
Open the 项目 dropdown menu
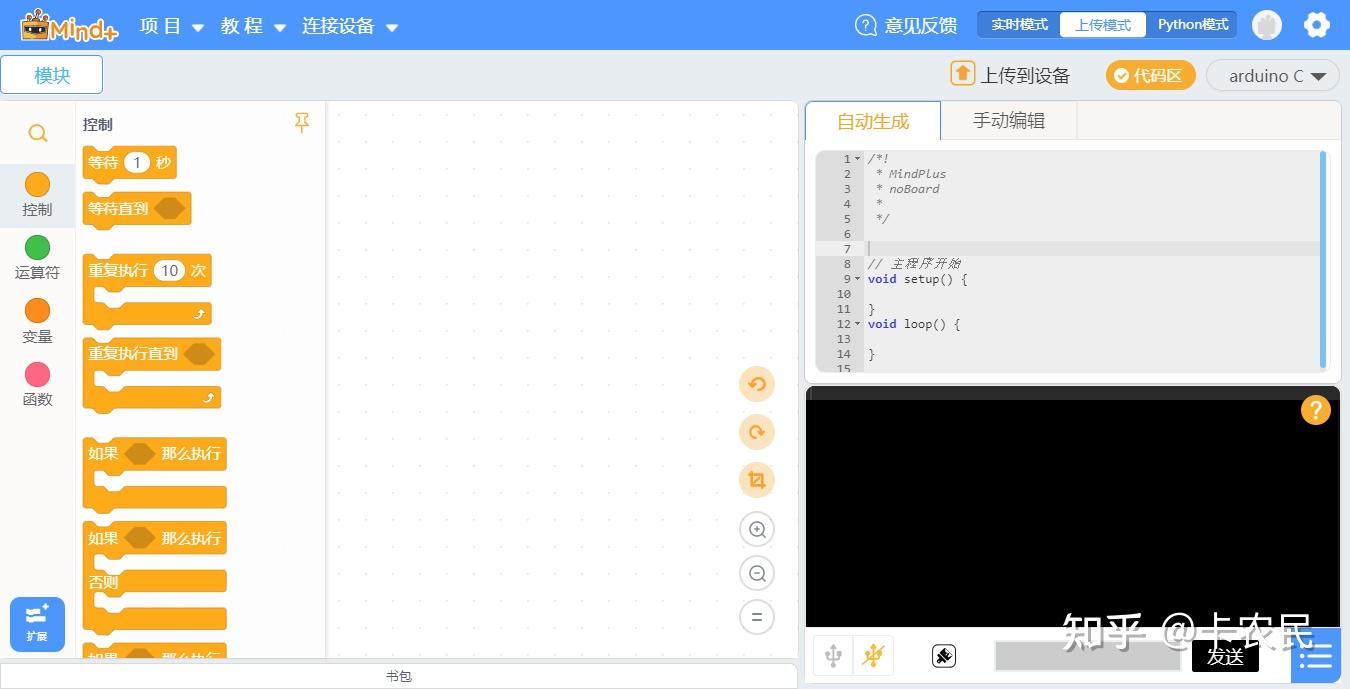[x=170, y=26]
